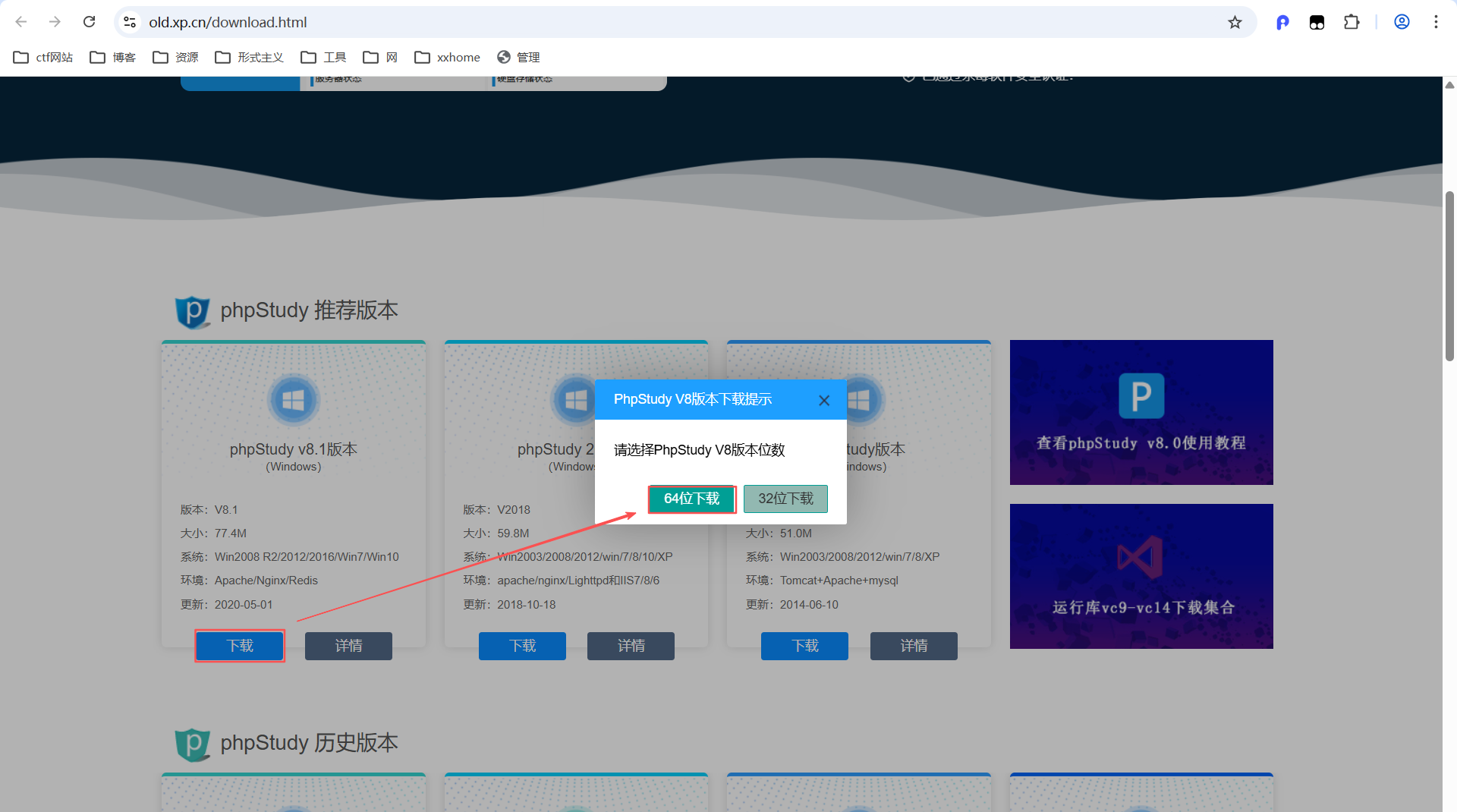Click the scrollbar up arrow
Image resolution: width=1457 pixels, height=812 pixels.
tap(1449, 84)
